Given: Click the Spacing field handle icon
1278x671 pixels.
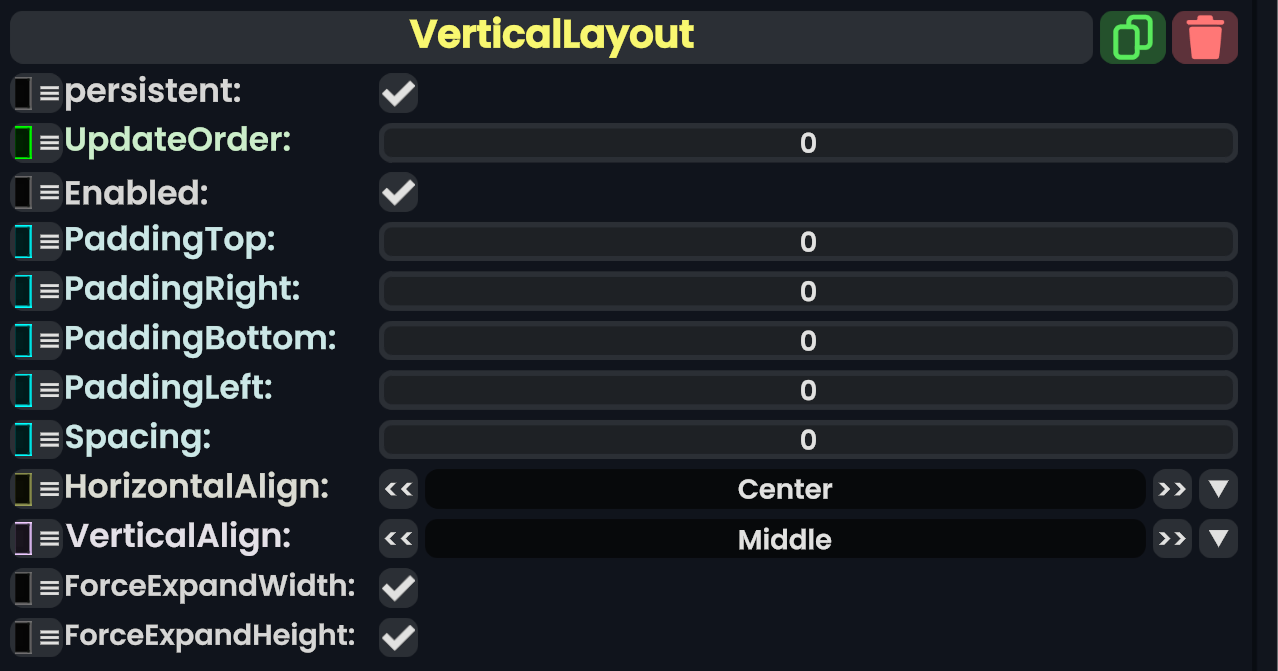Looking at the screenshot, I should 24,438.
